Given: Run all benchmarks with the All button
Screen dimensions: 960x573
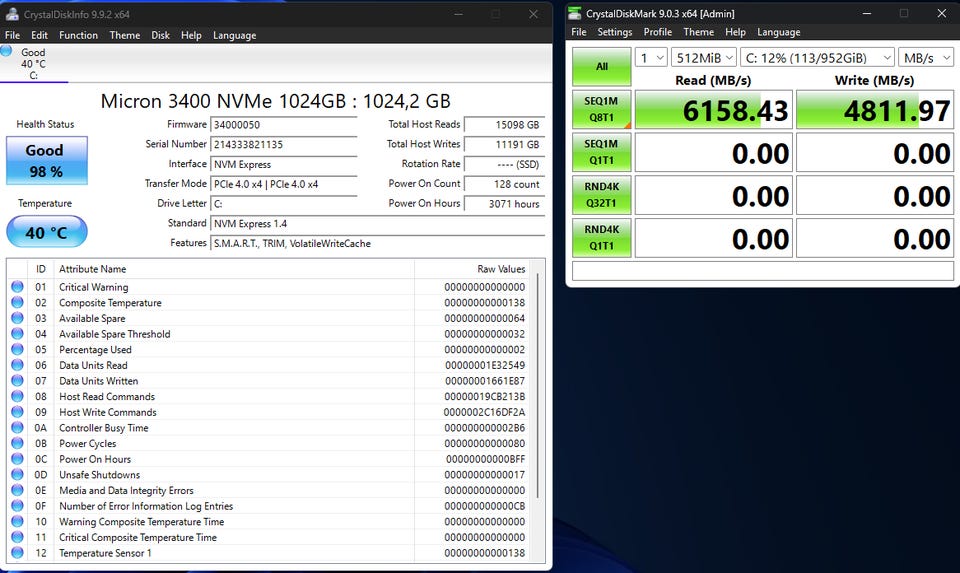Looking at the screenshot, I should click(602, 66).
